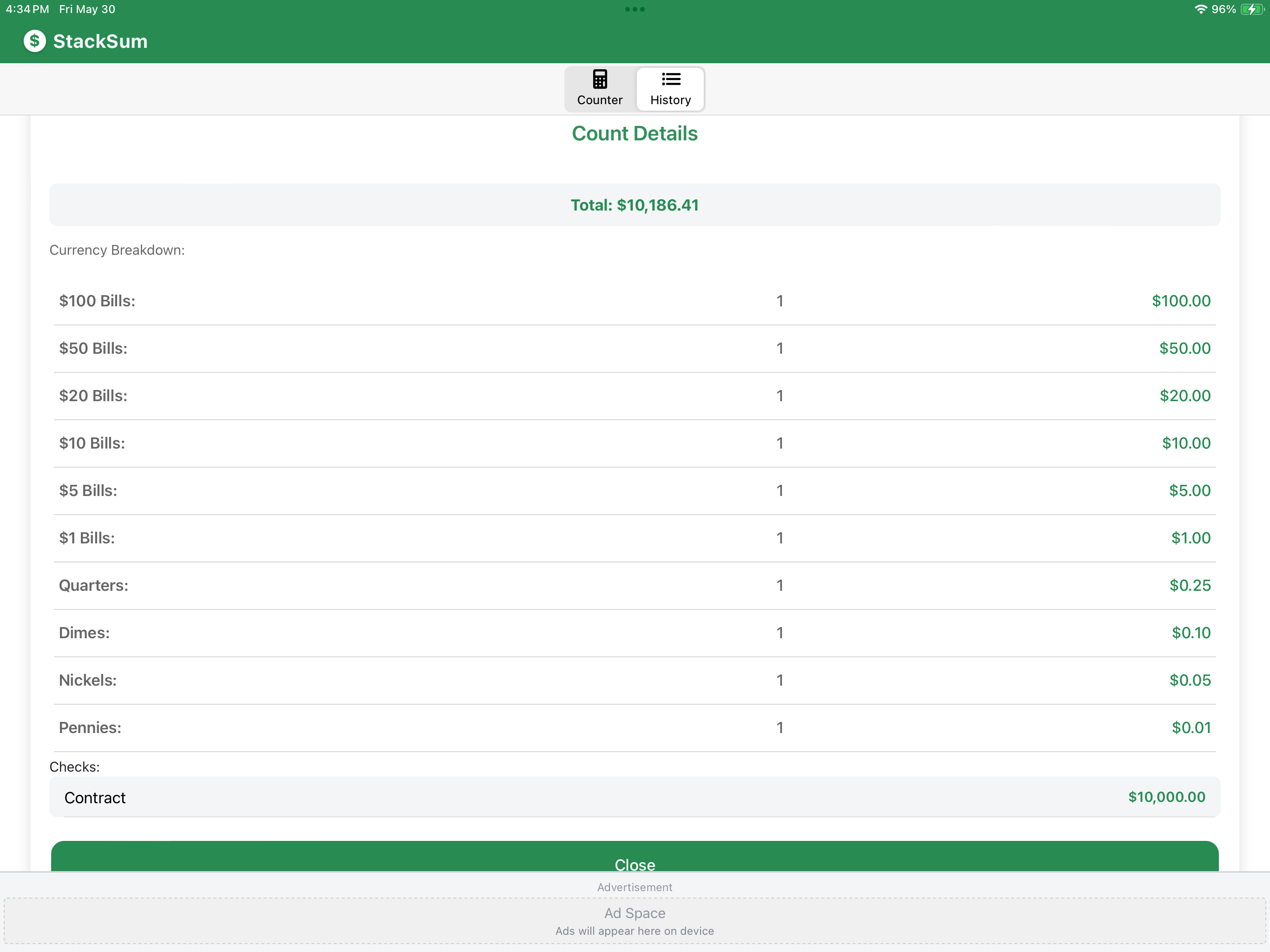Tap the count 1 for Quarters

pyautogui.click(x=780, y=586)
